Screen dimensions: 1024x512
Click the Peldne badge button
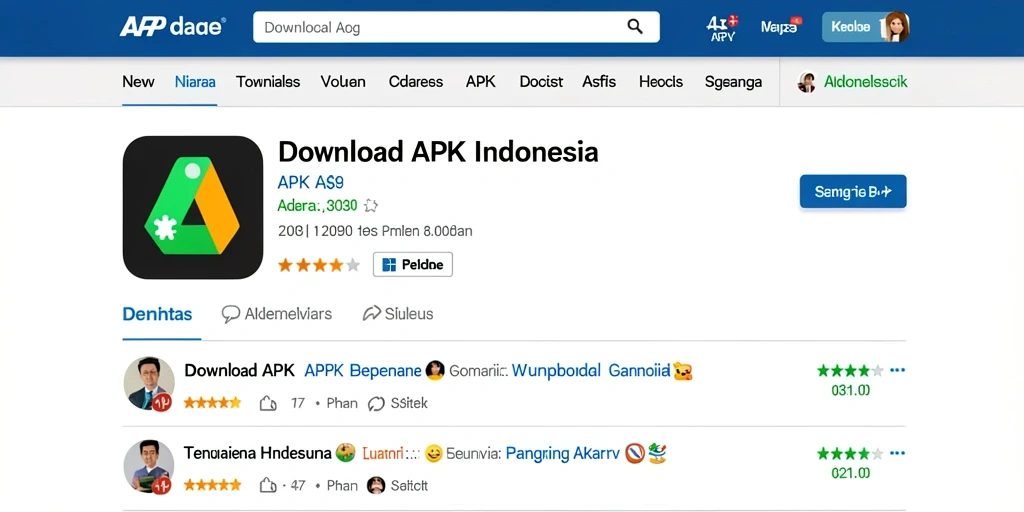(413, 264)
